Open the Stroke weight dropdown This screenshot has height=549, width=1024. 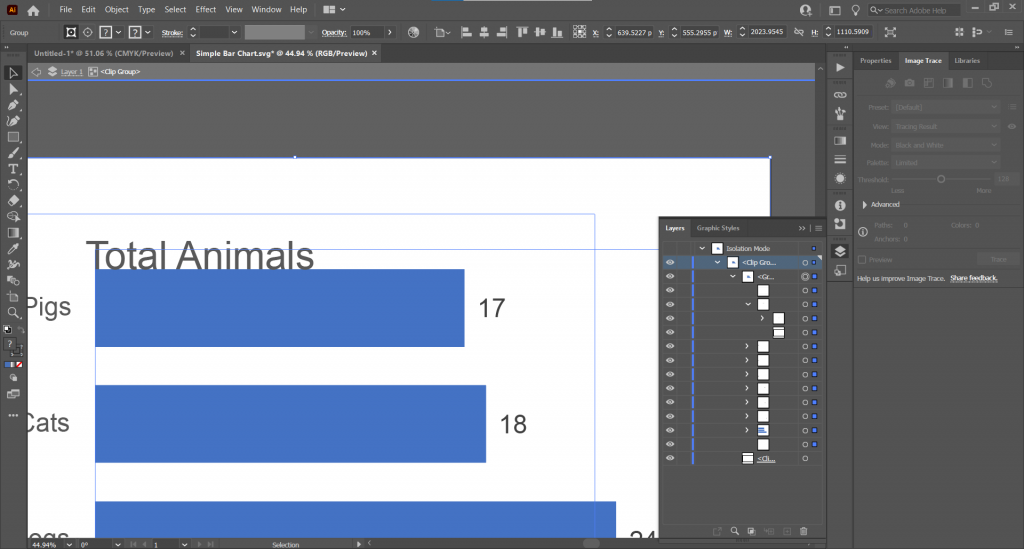pos(234,32)
